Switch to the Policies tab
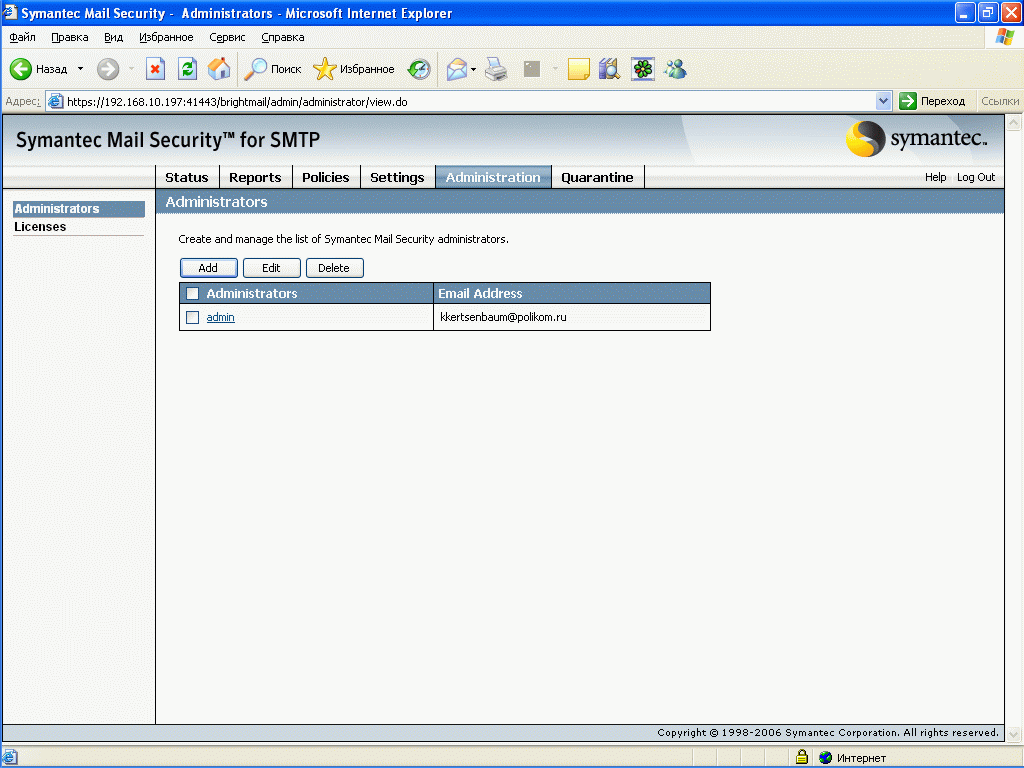1024x768 pixels. coord(326,177)
